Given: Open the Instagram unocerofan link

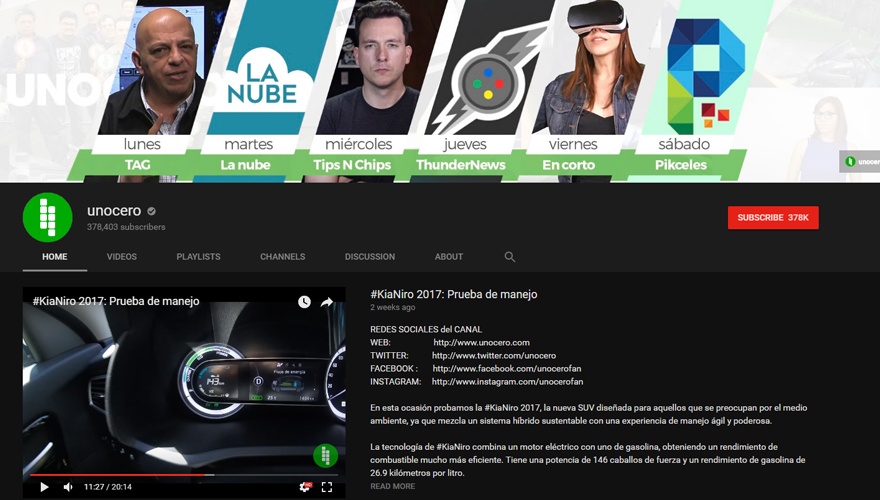Looking at the screenshot, I should (x=507, y=382).
